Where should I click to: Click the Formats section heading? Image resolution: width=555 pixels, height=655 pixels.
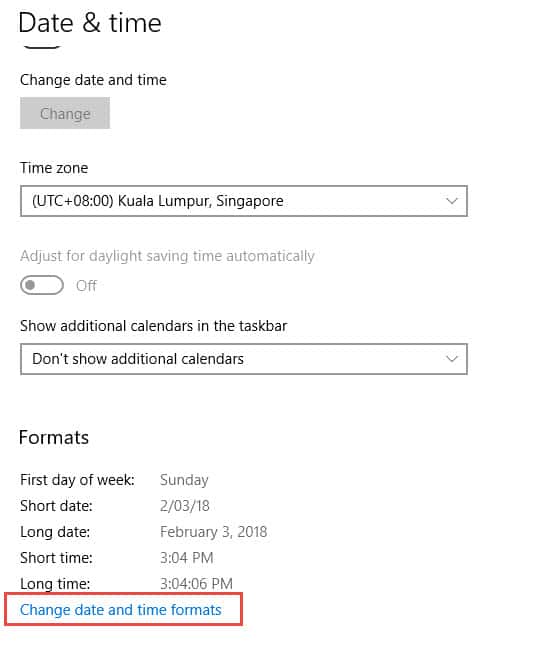[x=54, y=437]
